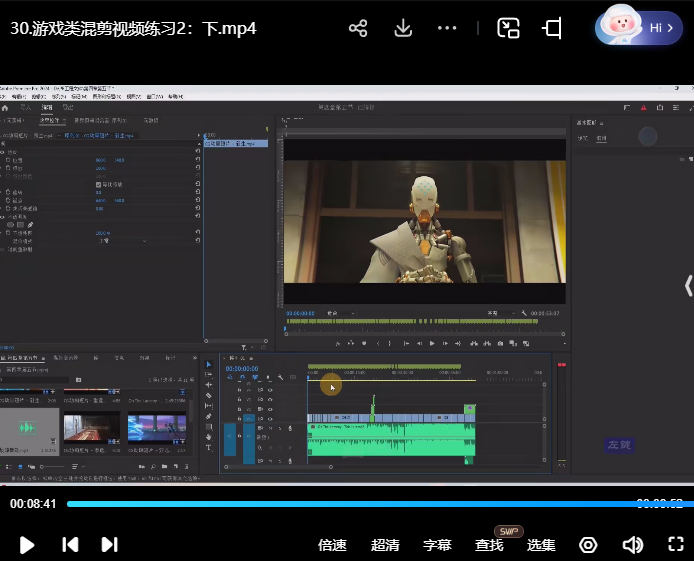Open the Hi assistant avatar button
The image size is (694, 561).
tap(639, 28)
